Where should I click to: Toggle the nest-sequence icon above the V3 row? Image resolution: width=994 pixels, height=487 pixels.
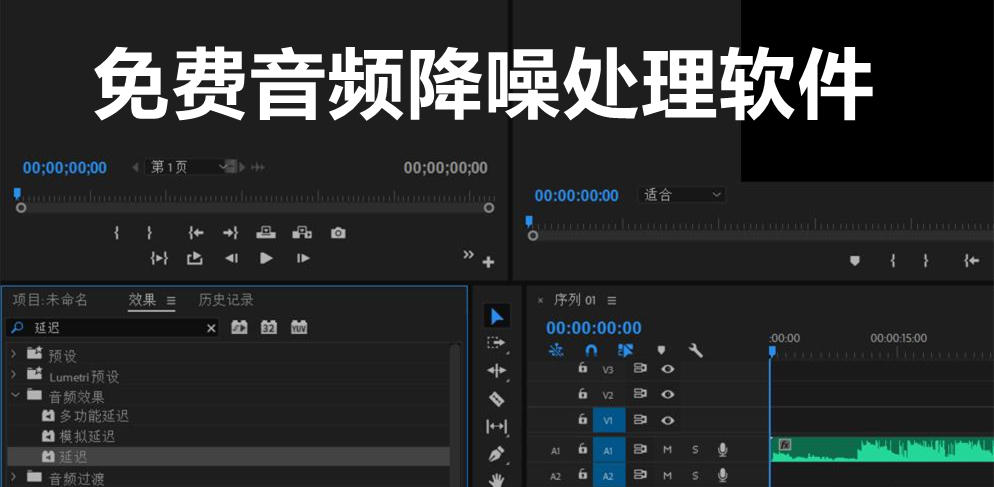tap(556, 350)
